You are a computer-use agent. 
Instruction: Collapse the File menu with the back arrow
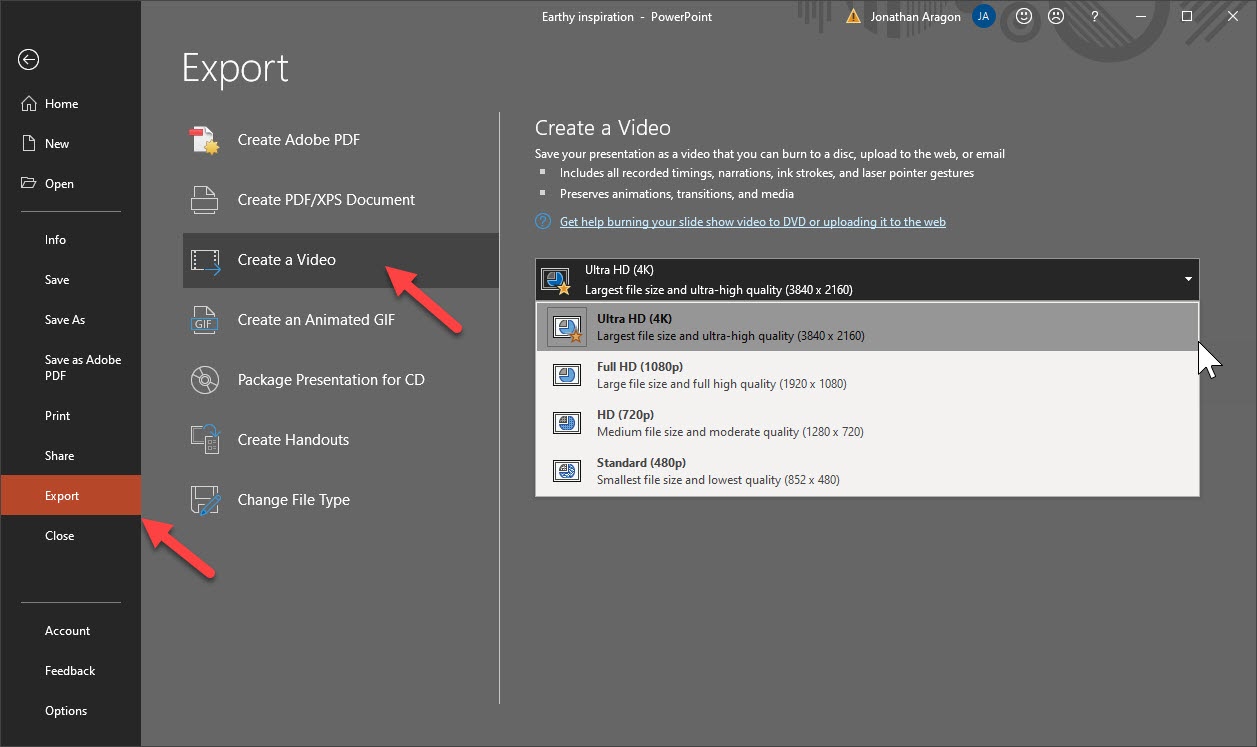(28, 60)
